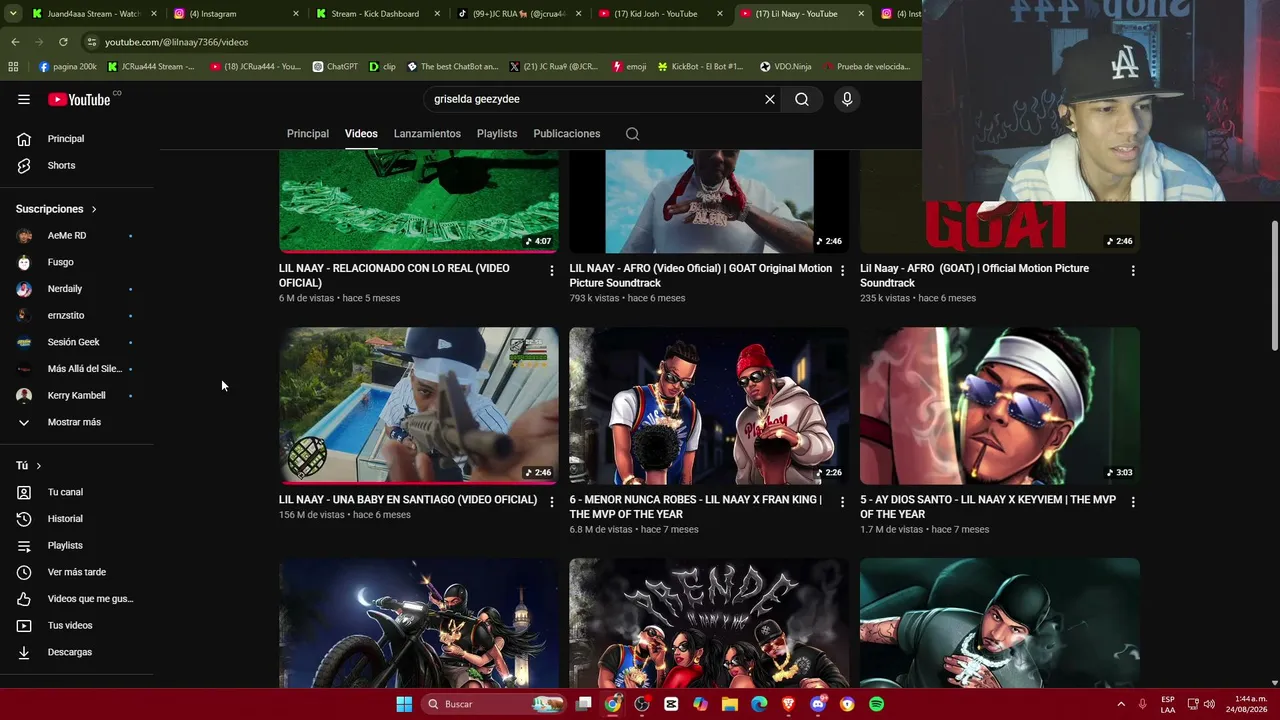The height and width of the screenshot is (720, 1280).
Task: Open options for Una Baby En Santiago video
Action: (551, 501)
